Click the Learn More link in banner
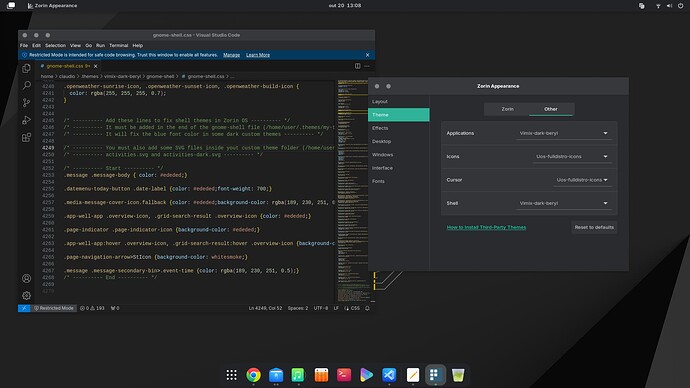Viewport: 690px width, 388px height. 258,55
